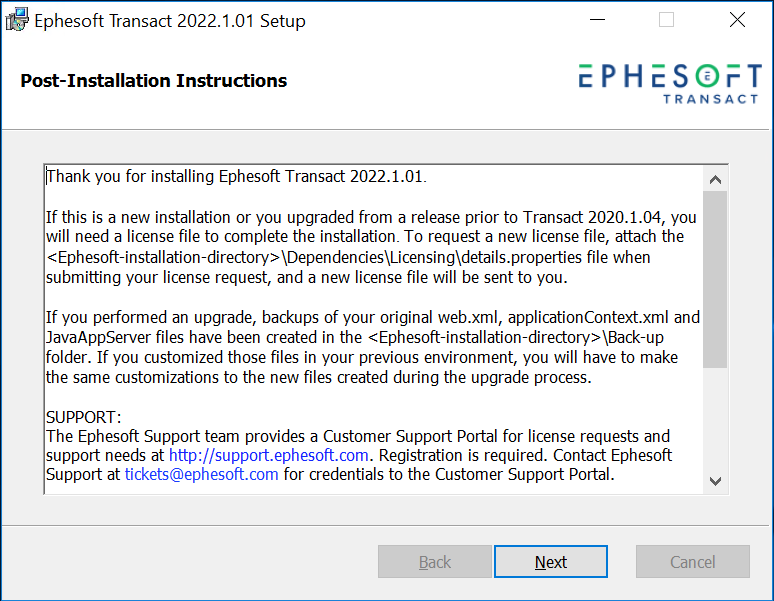774x601 pixels.
Task: Place cursor on 'Thank you for installing' line
Action: pyautogui.click(x=236, y=176)
